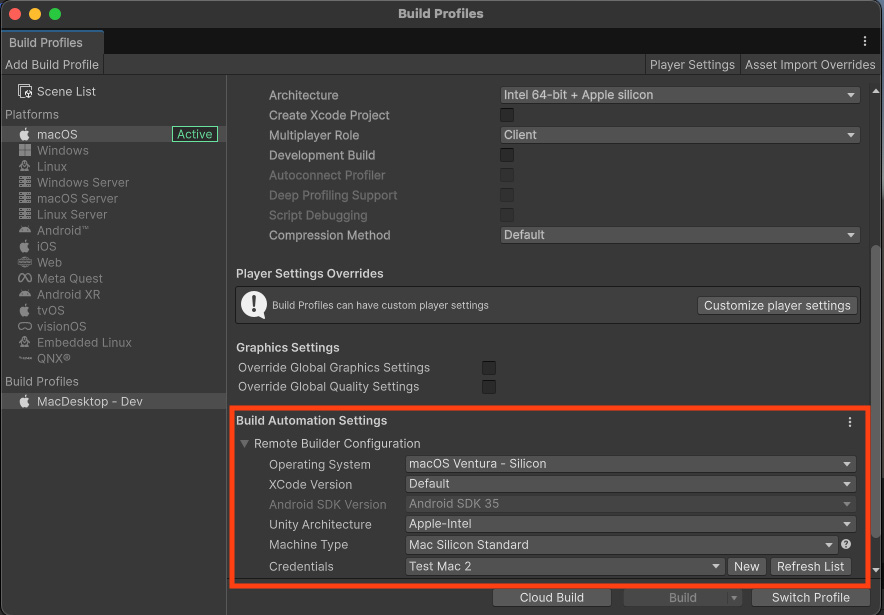Open the Android SDK Version dropdown
Viewport: 884px width, 615px height.
[x=630, y=504]
